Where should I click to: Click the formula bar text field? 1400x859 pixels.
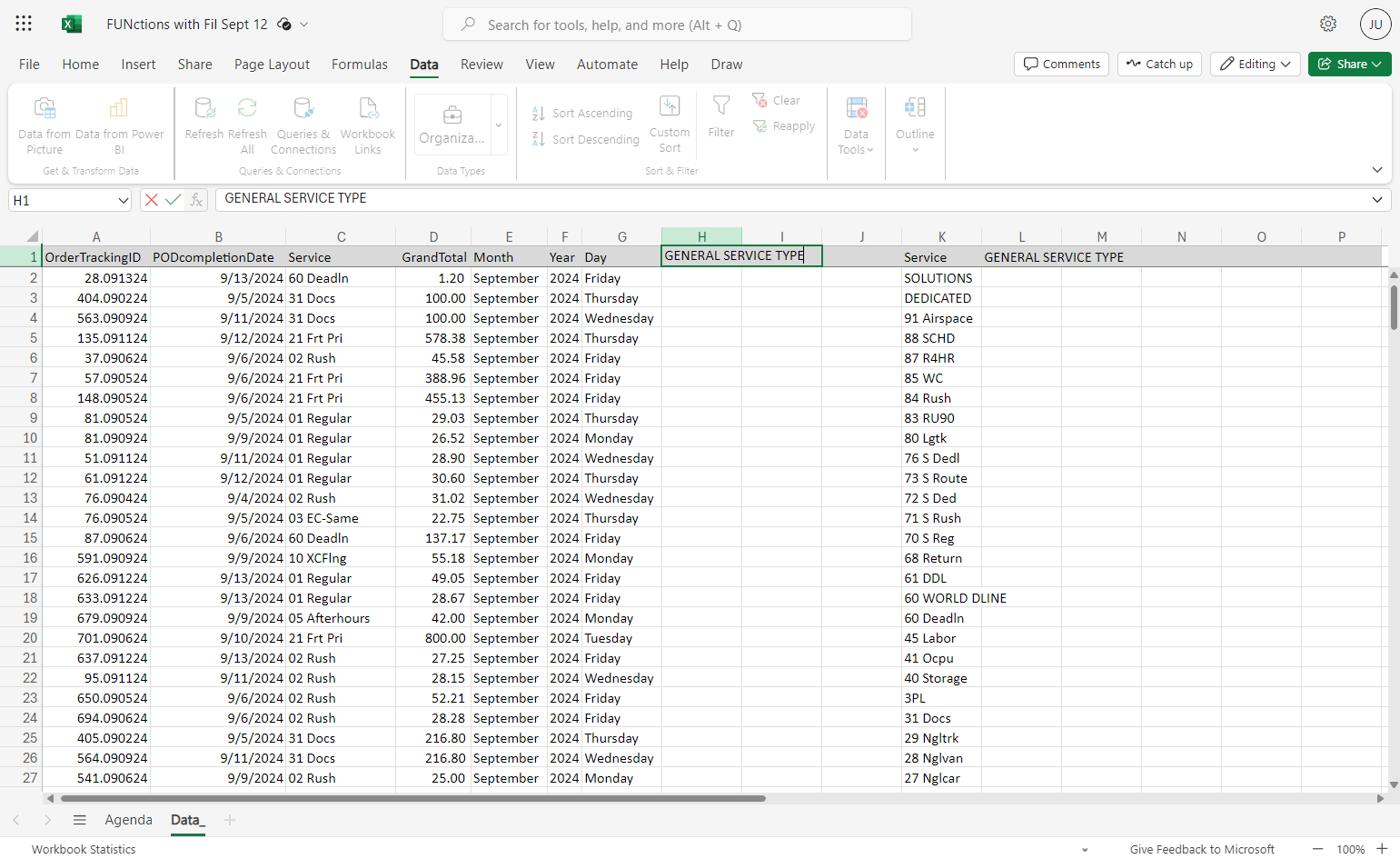click(790, 199)
